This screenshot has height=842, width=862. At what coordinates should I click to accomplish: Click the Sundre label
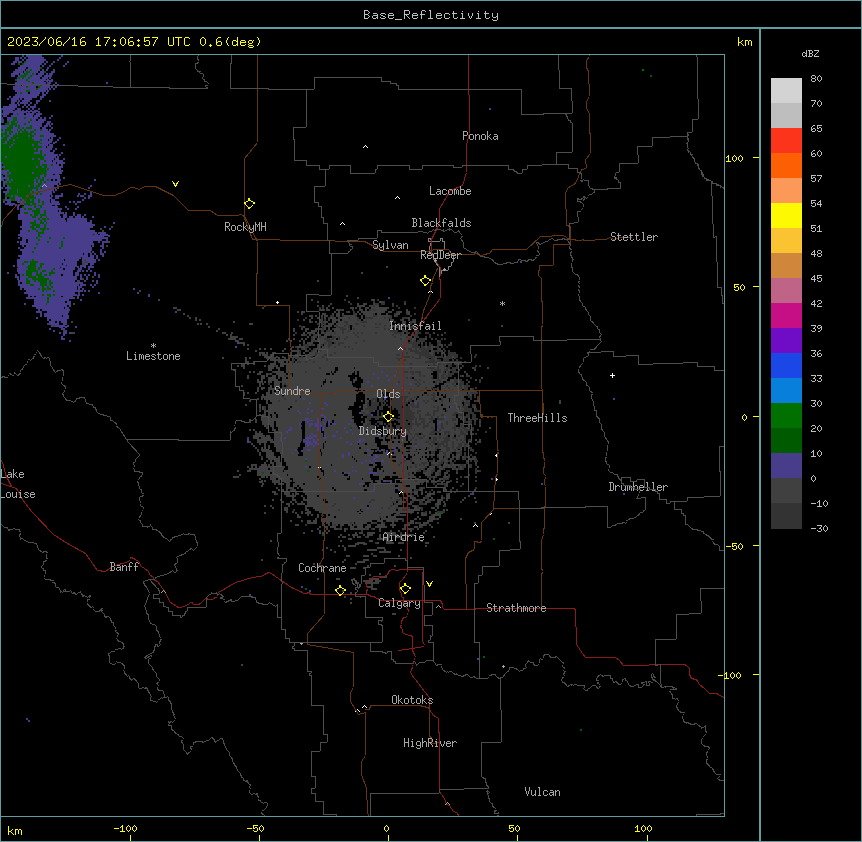(x=292, y=391)
